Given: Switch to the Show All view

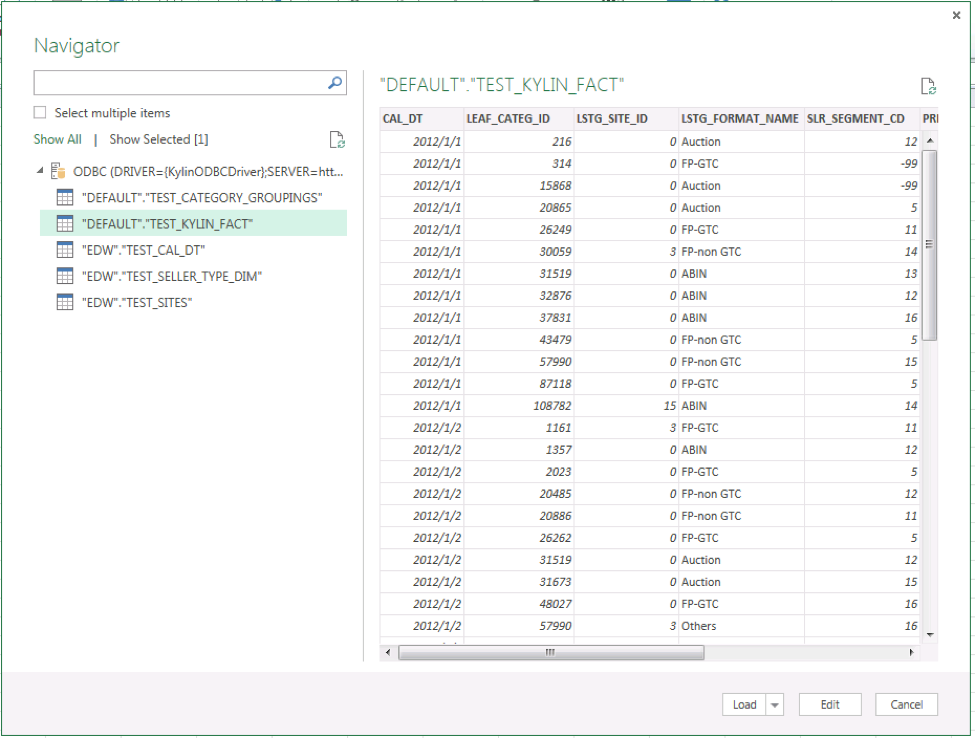Looking at the screenshot, I should pyautogui.click(x=57, y=140).
